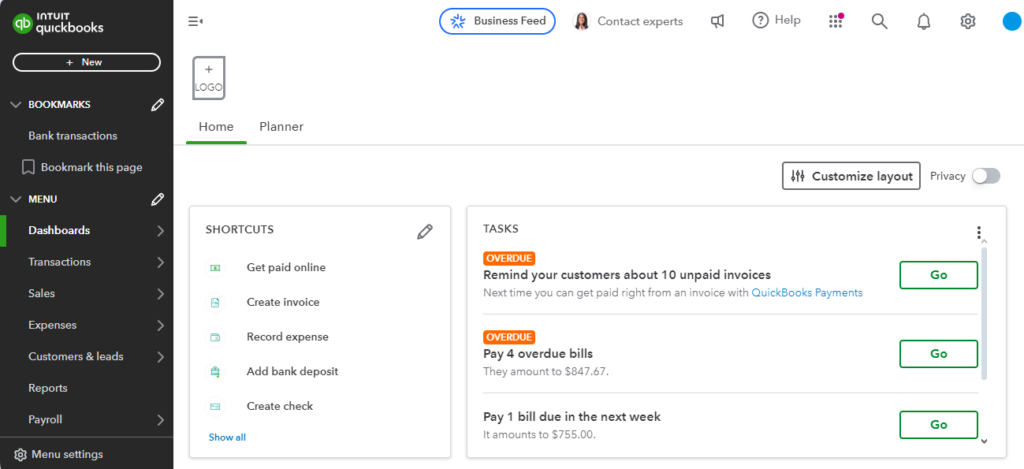Click Show all shortcuts link
Viewport: 1024px width, 469px height.
227,438
